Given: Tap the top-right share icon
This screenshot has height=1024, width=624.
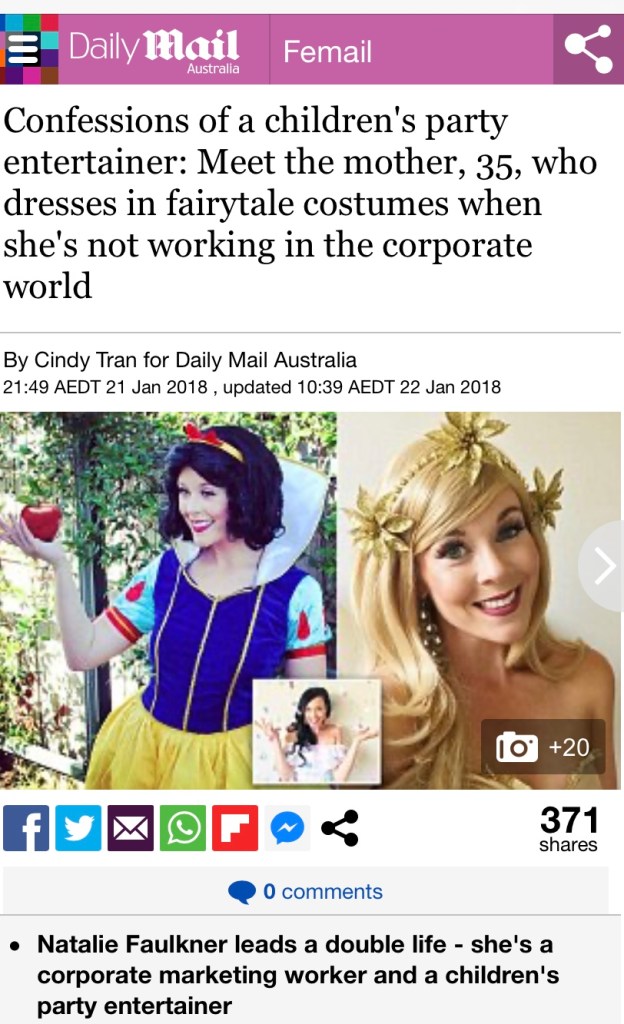Looking at the screenshot, I should click(588, 50).
